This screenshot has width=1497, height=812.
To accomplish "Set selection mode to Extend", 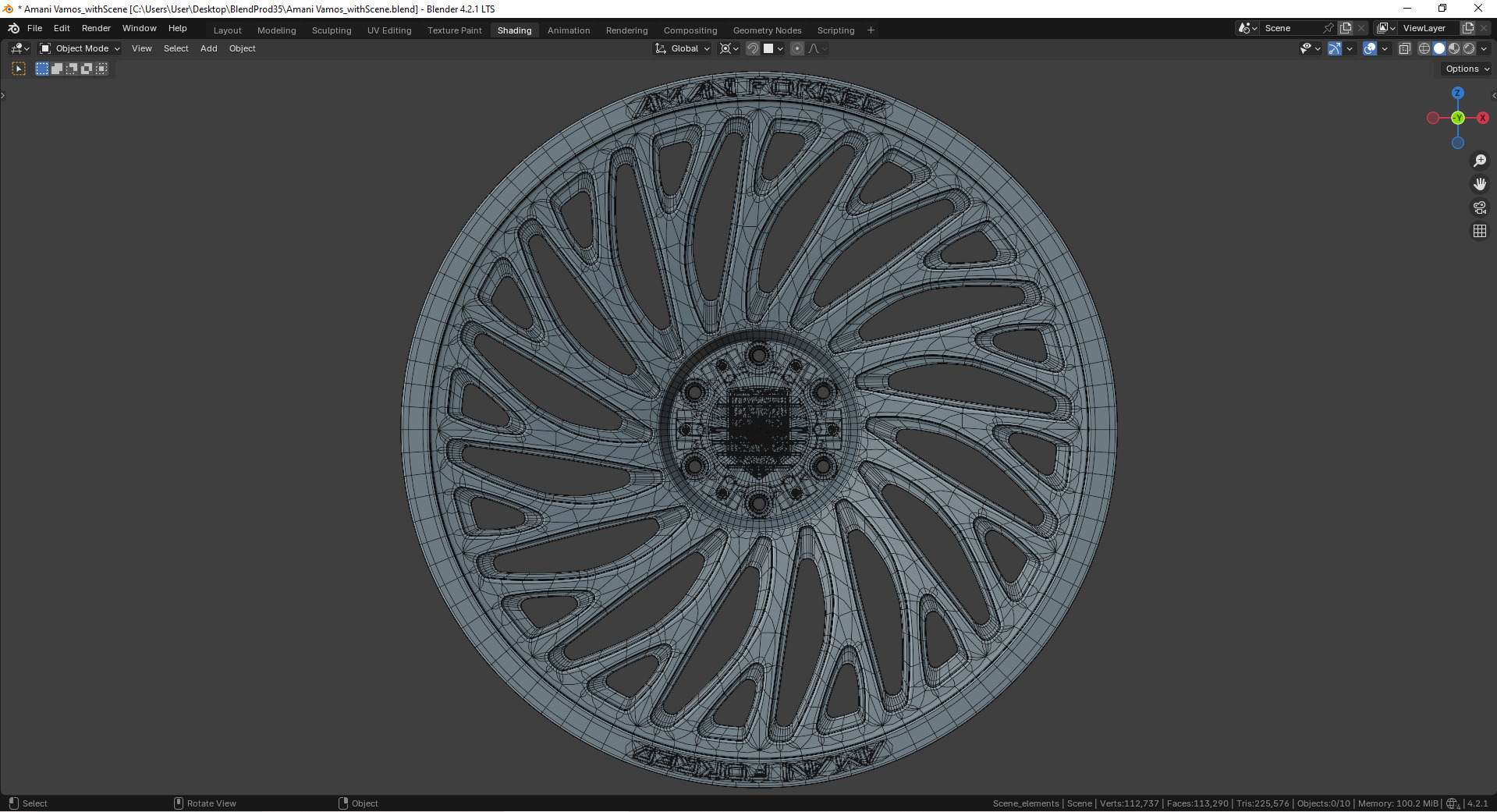I will pos(57,69).
